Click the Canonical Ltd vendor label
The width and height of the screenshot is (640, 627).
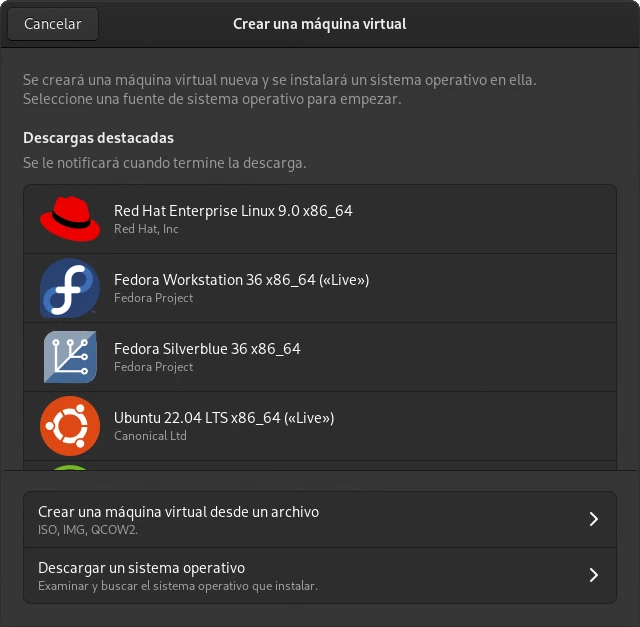pyautogui.click(x=152, y=436)
